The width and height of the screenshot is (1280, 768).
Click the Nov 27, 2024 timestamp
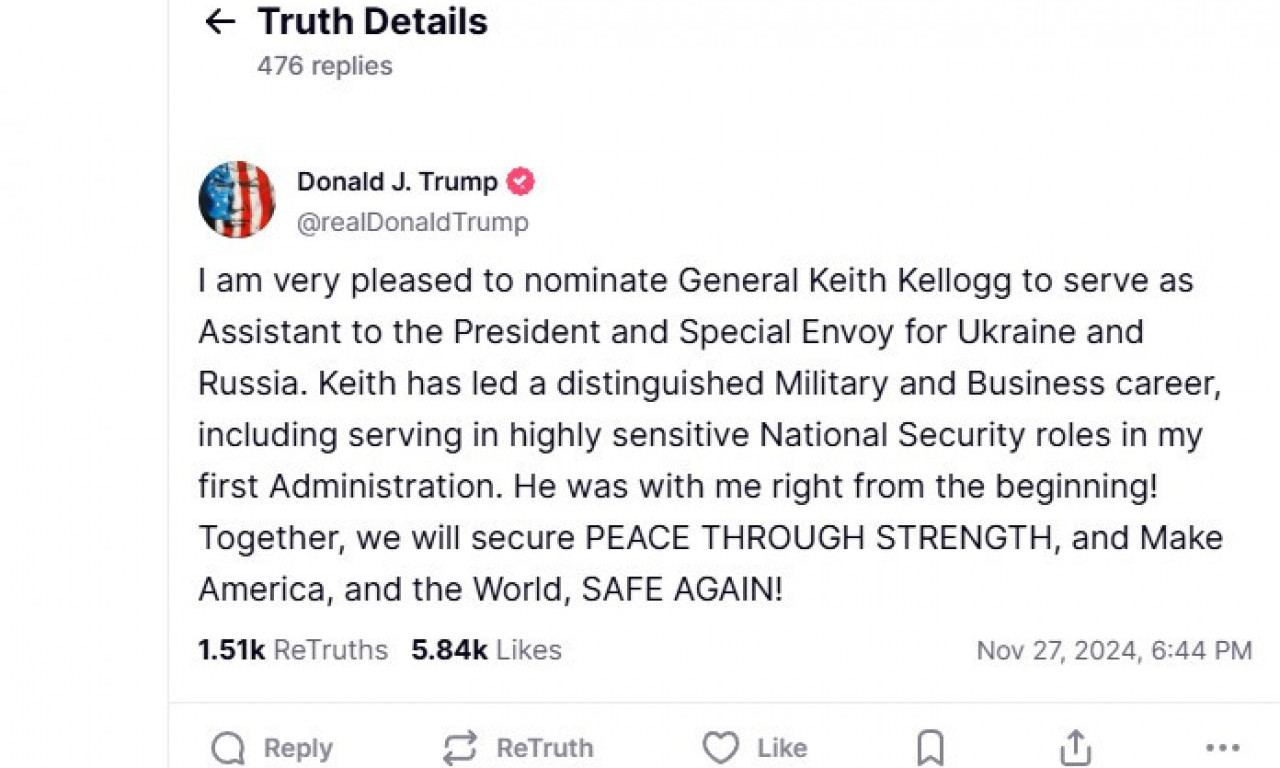(x=1114, y=650)
